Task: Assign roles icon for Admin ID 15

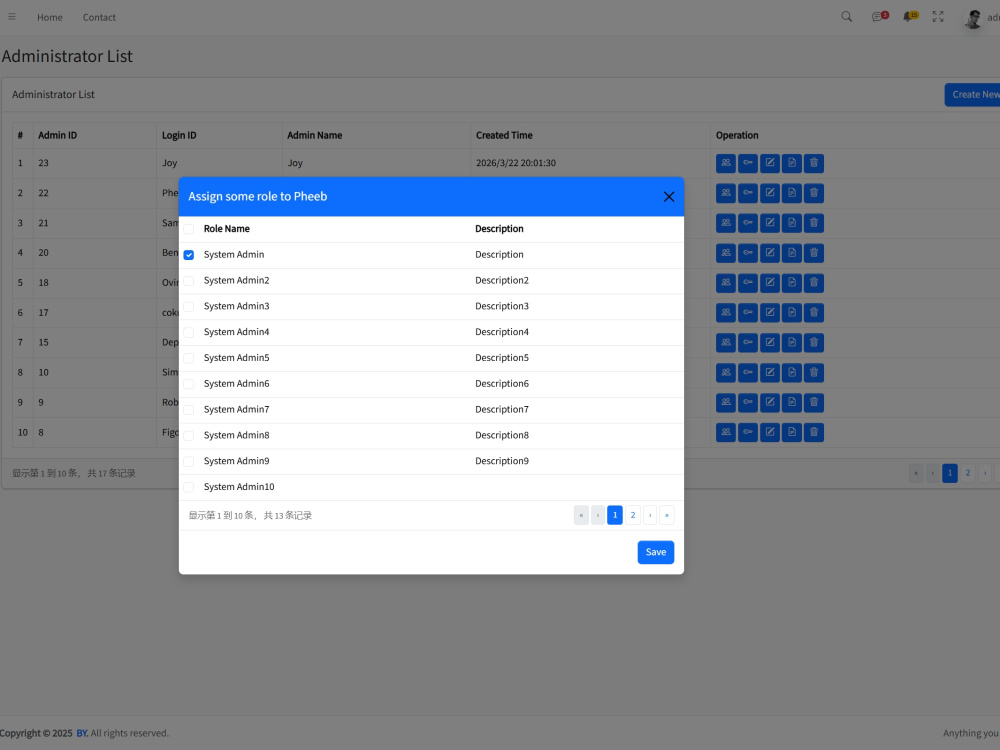Action: 726,342
